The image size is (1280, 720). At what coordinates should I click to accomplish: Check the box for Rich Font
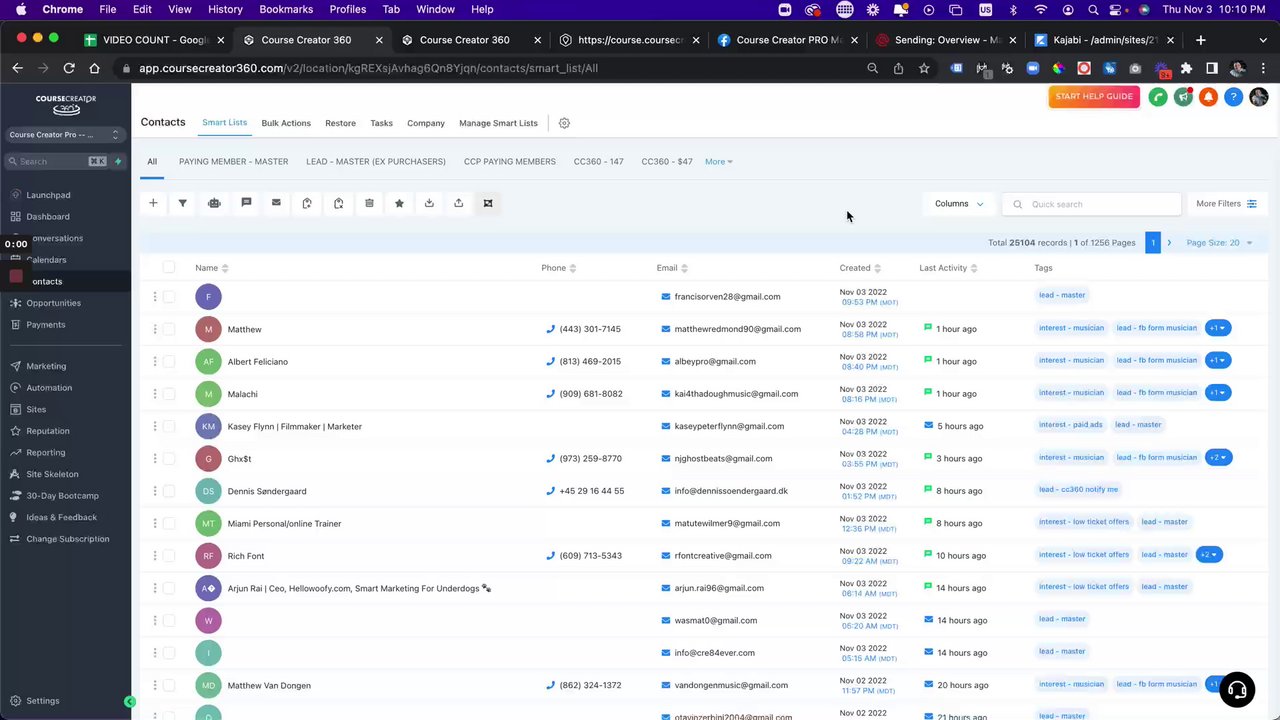pyautogui.click(x=169, y=556)
